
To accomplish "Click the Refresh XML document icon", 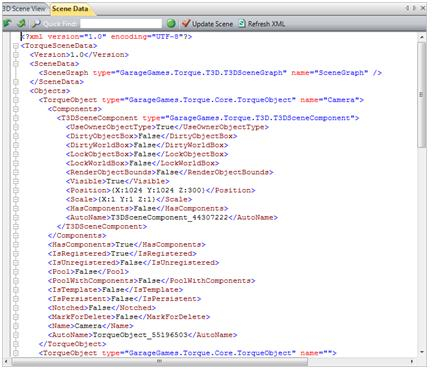I will pyautogui.click(x=242, y=23).
